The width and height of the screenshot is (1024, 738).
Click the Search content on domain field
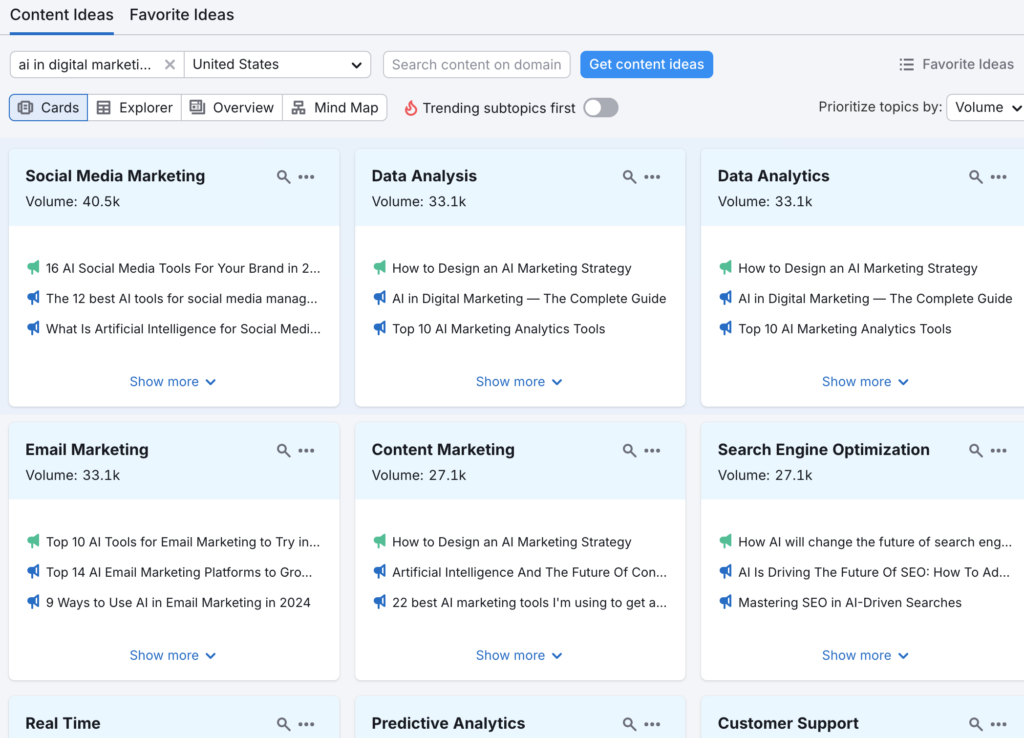point(476,64)
